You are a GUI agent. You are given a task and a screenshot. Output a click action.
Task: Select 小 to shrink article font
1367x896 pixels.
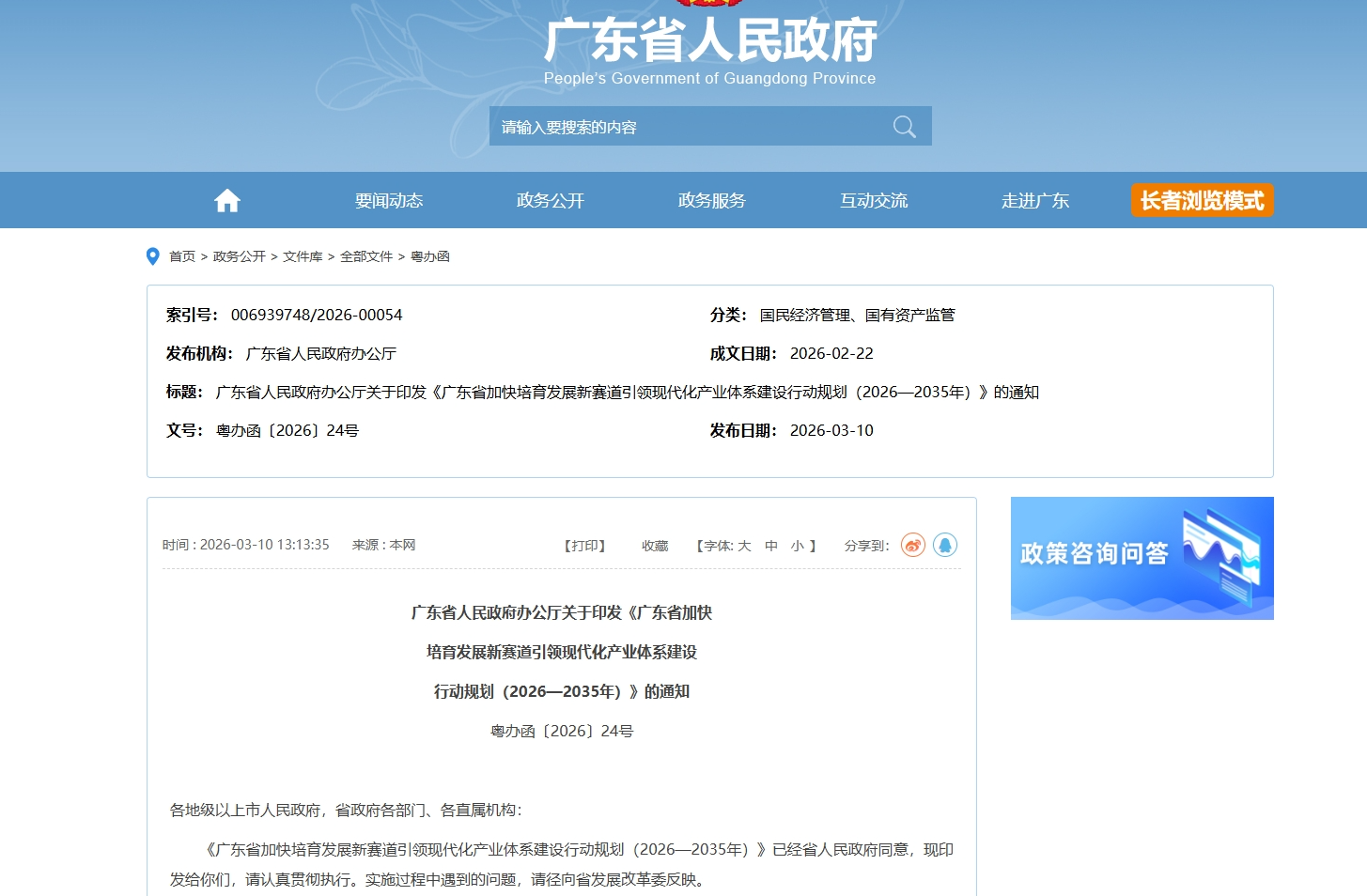798,545
